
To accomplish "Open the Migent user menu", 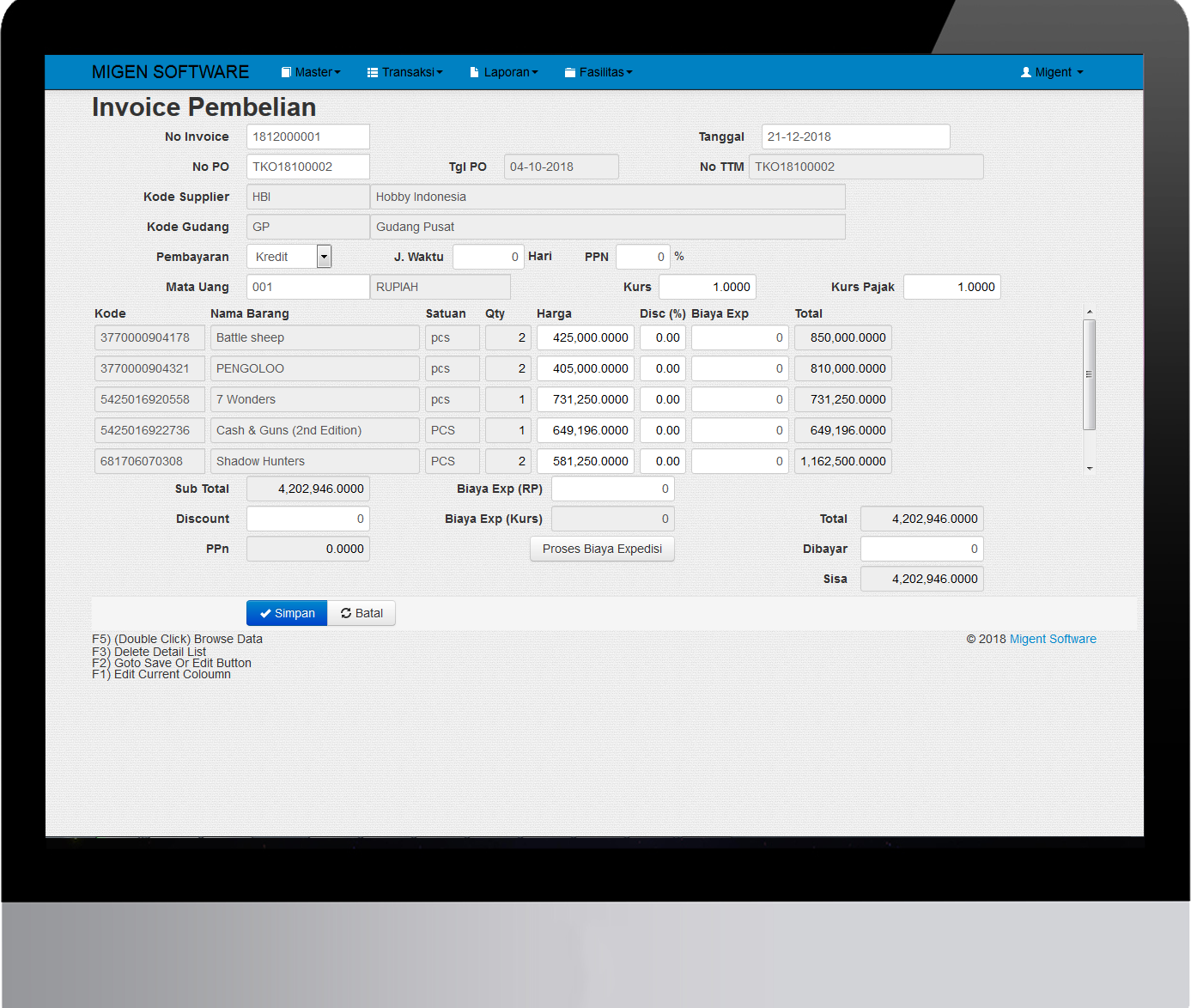I will click(x=1052, y=72).
